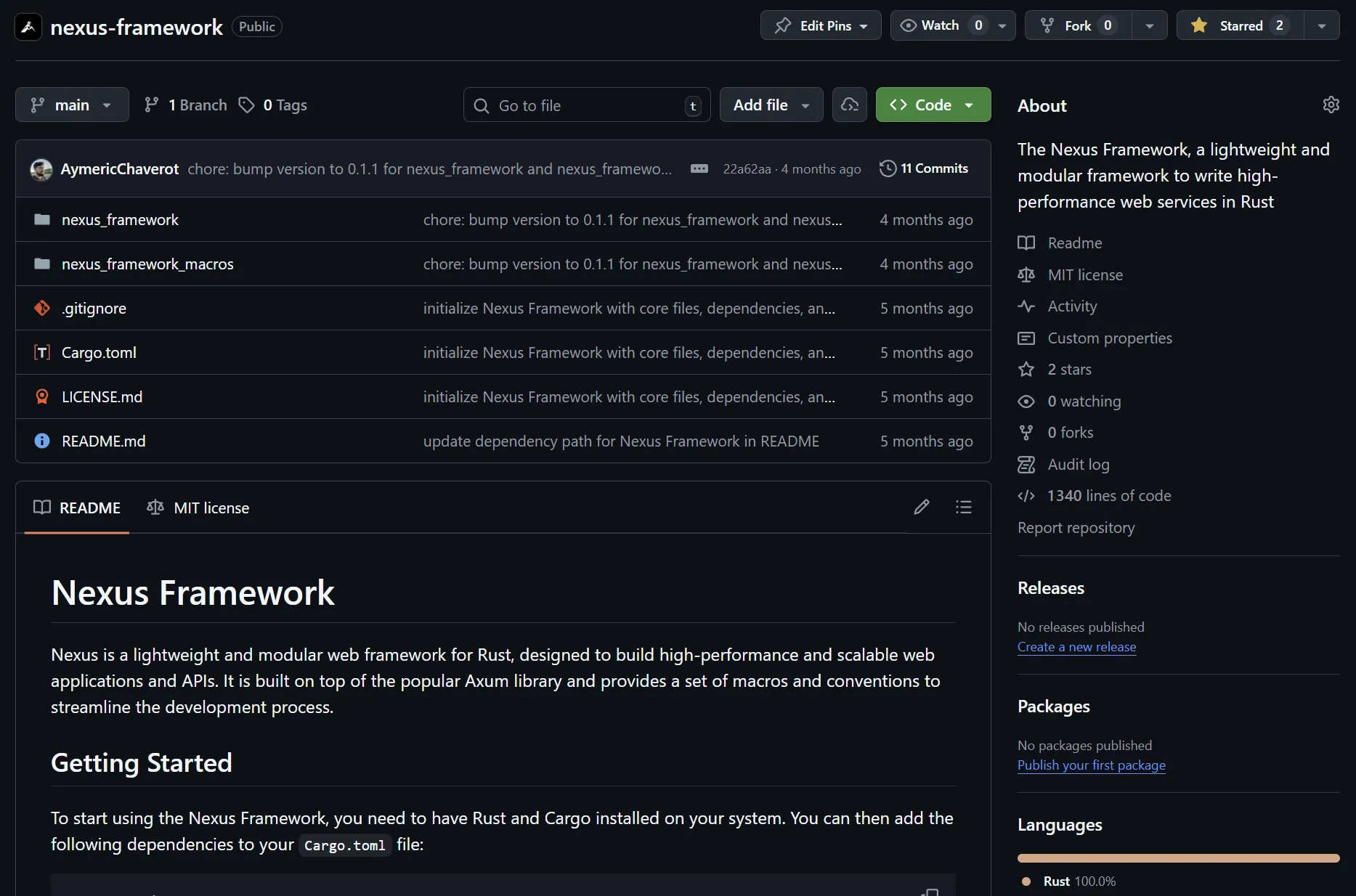Open the green Code dropdown
1356x896 pixels.
(x=933, y=105)
